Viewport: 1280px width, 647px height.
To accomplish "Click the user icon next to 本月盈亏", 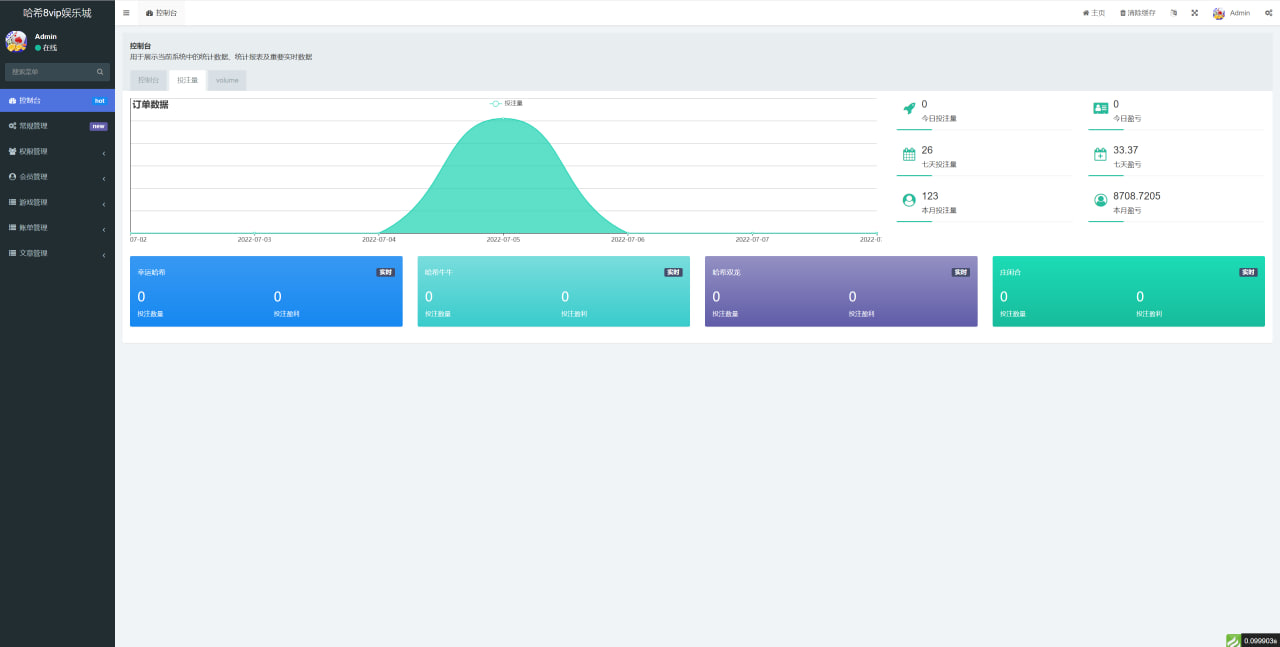I will pyautogui.click(x=1100, y=201).
